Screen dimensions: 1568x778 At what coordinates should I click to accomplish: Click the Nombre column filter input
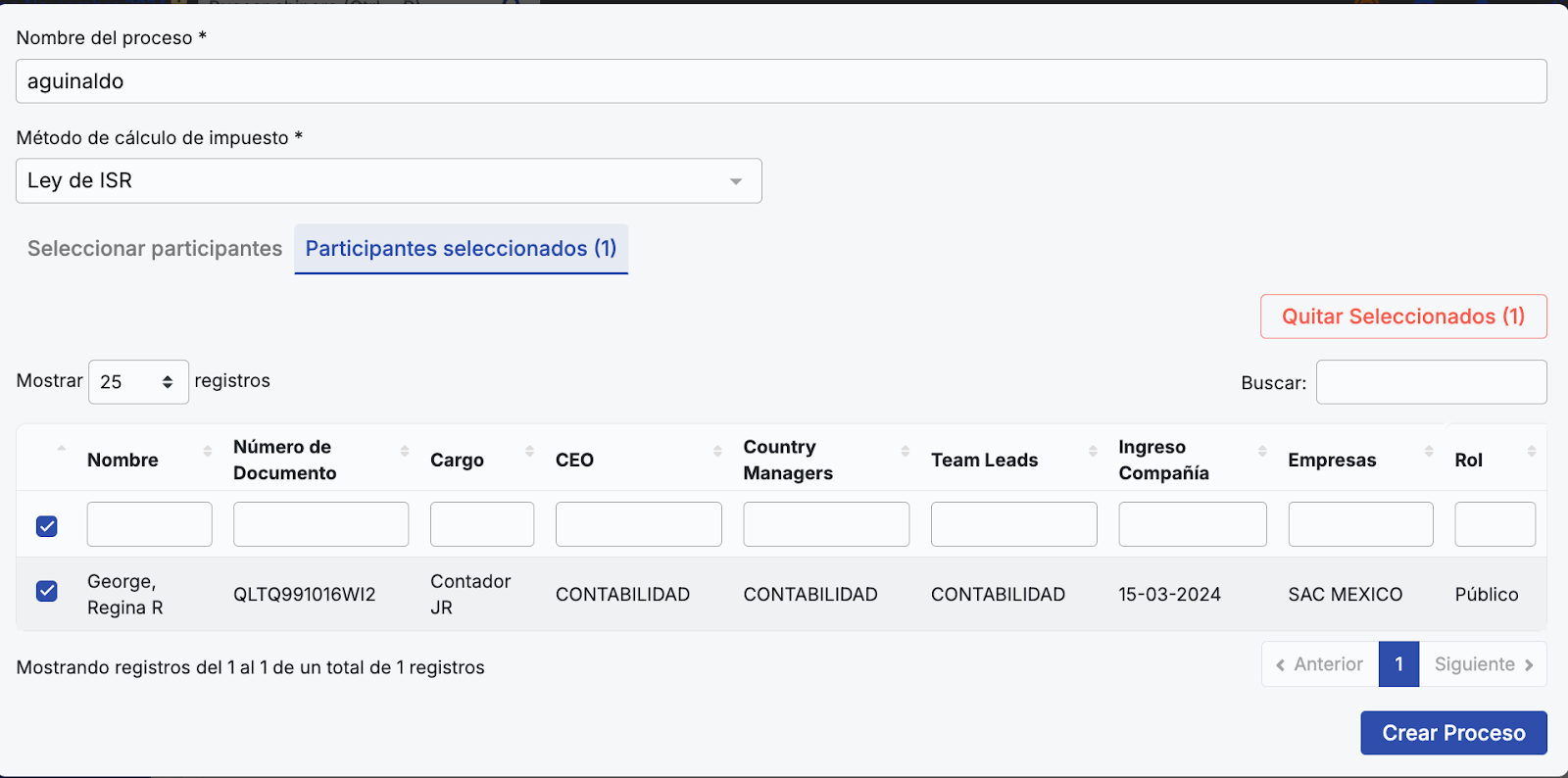[149, 524]
